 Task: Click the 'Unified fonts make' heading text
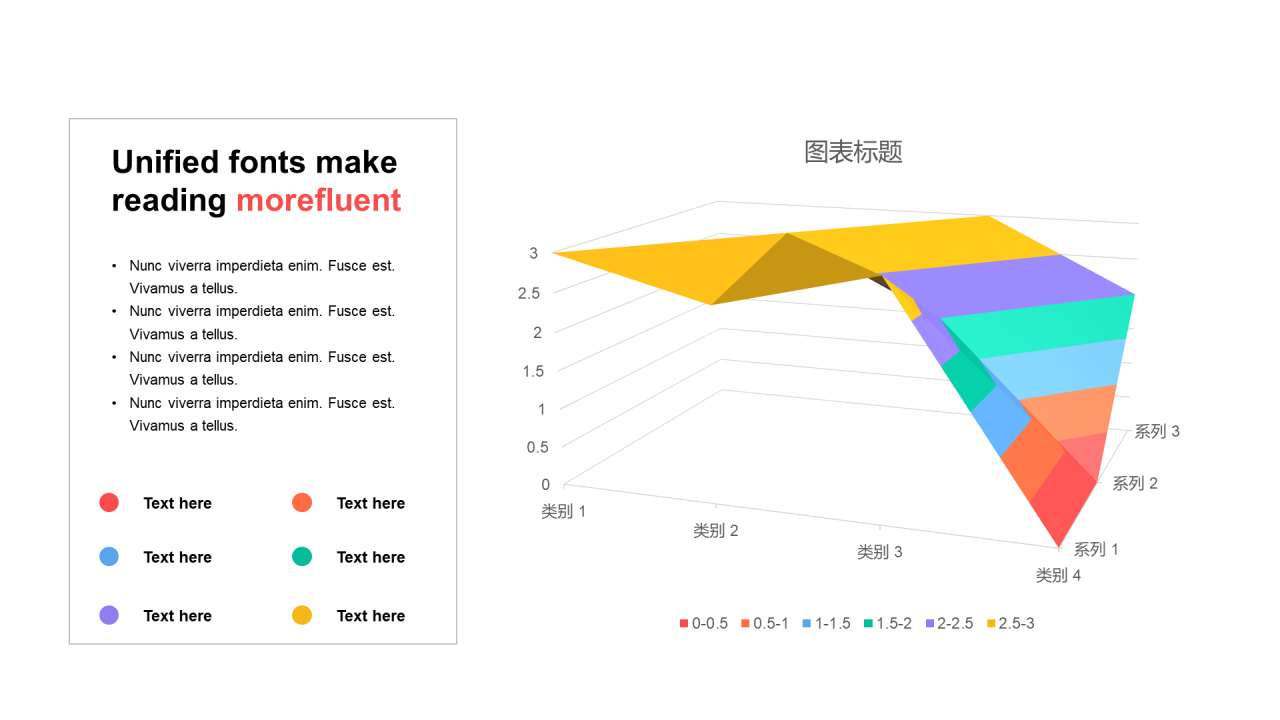tap(254, 162)
